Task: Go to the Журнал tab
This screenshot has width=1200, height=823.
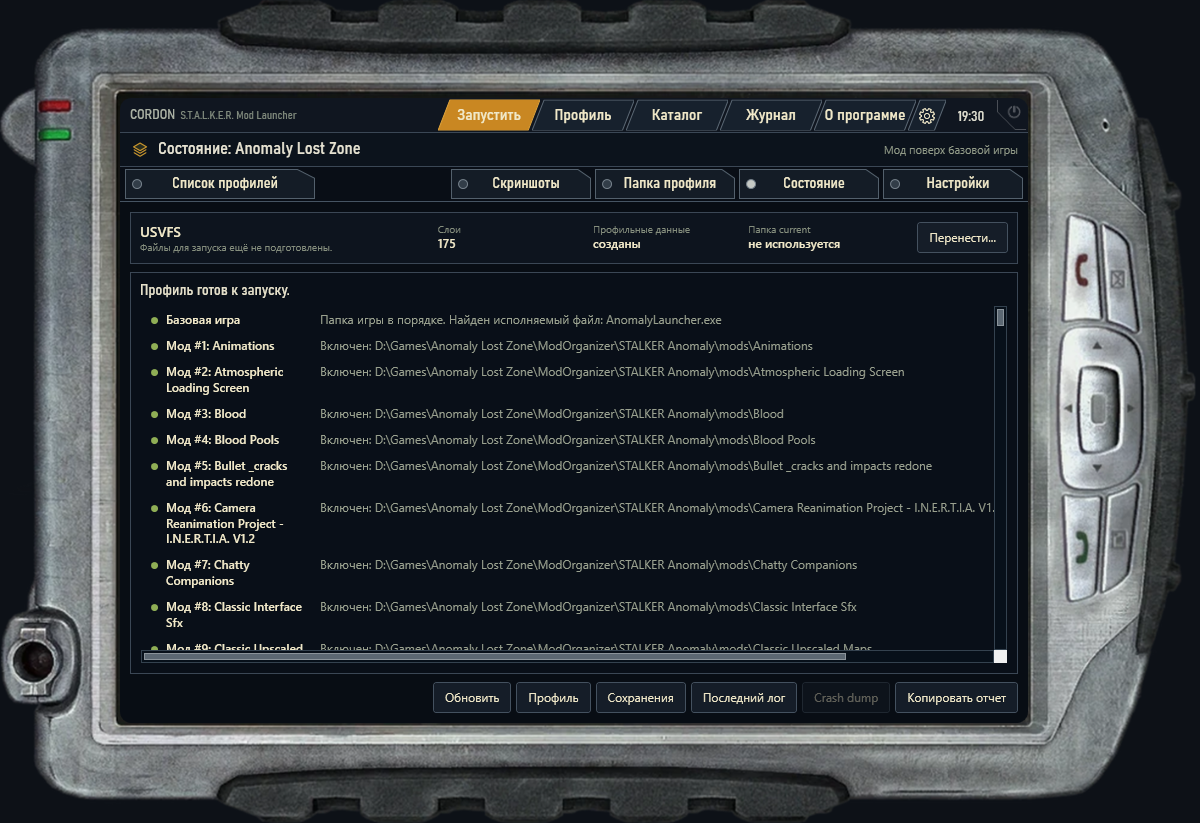Action: 771,115
